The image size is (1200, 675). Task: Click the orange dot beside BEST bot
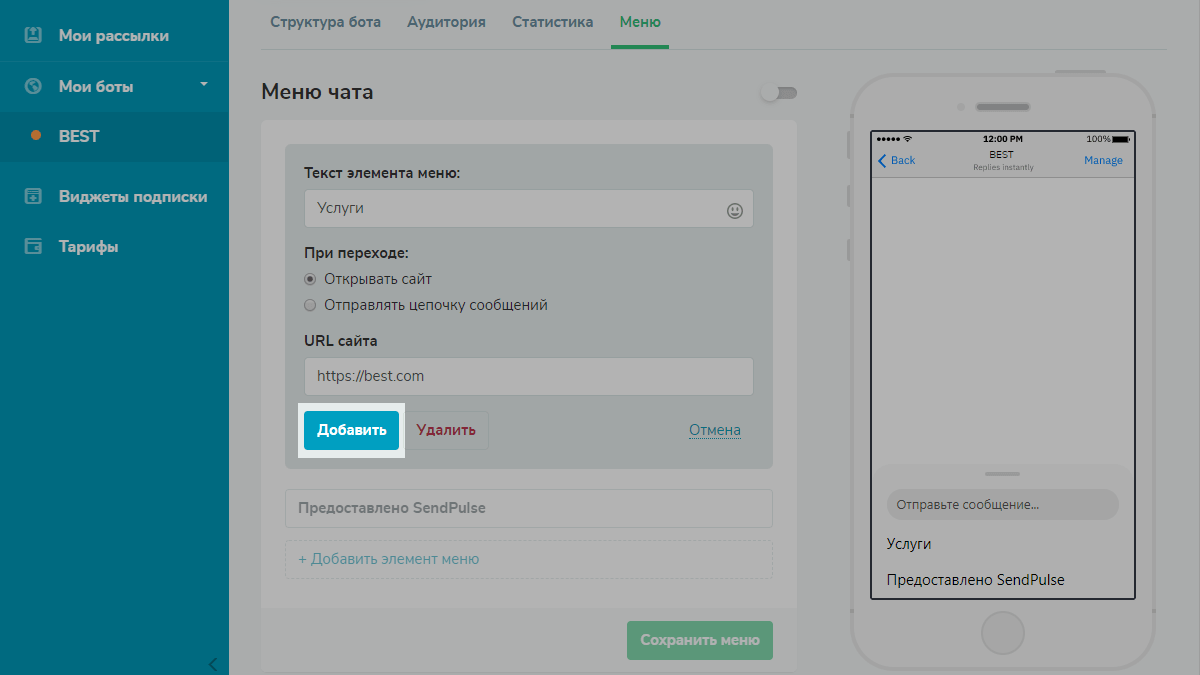[36, 136]
